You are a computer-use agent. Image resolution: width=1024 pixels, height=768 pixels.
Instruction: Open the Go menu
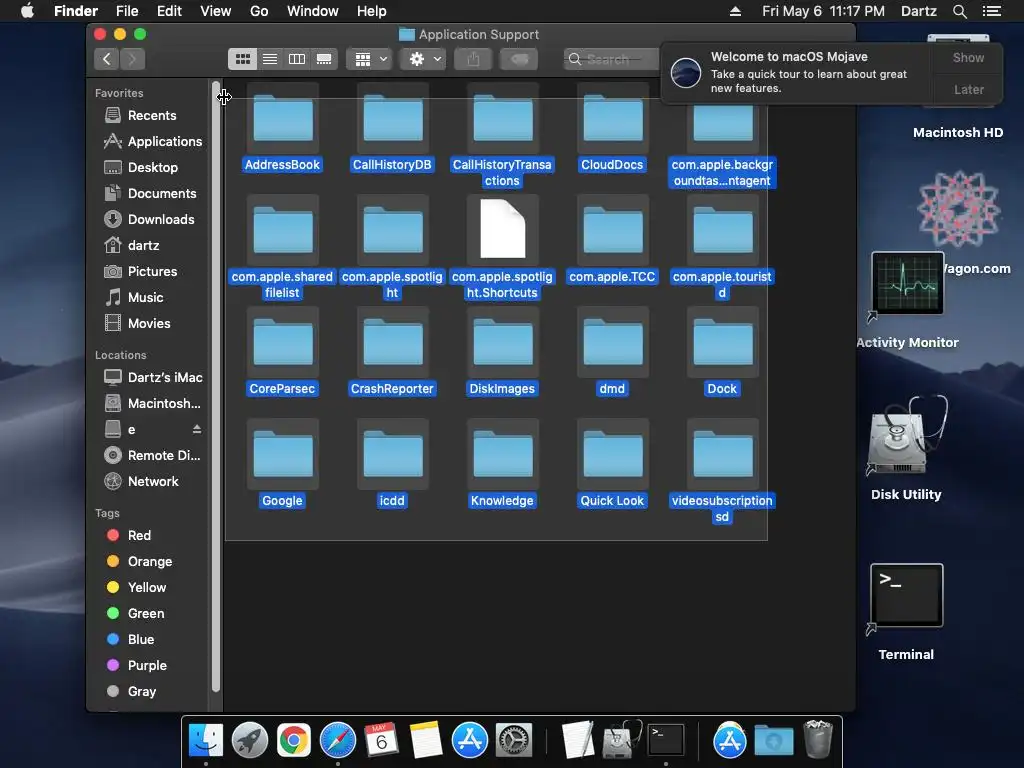tap(259, 11)
